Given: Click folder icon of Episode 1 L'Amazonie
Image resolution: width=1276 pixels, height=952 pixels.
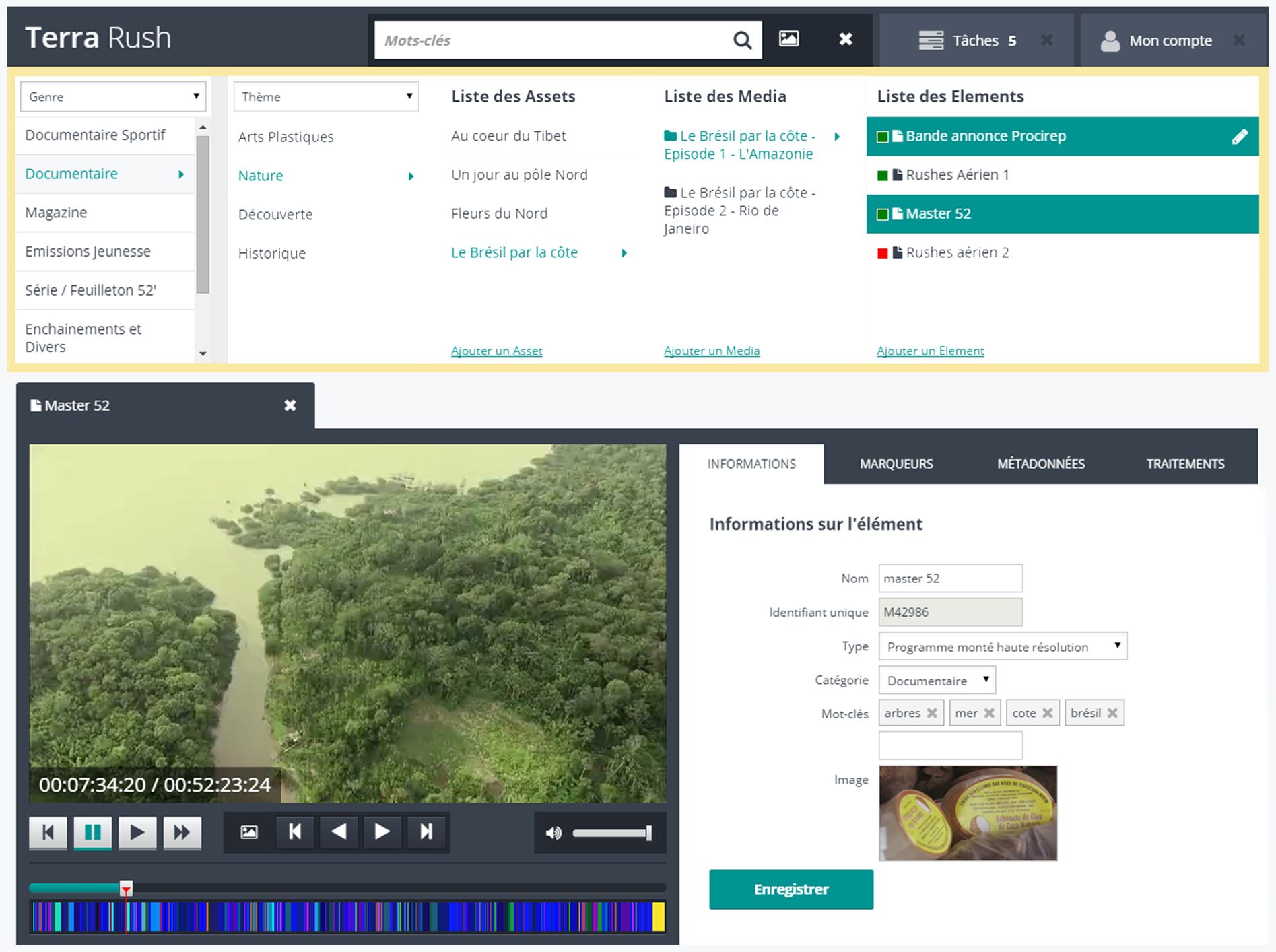Looking at the screenshot, I should point(670,135).
